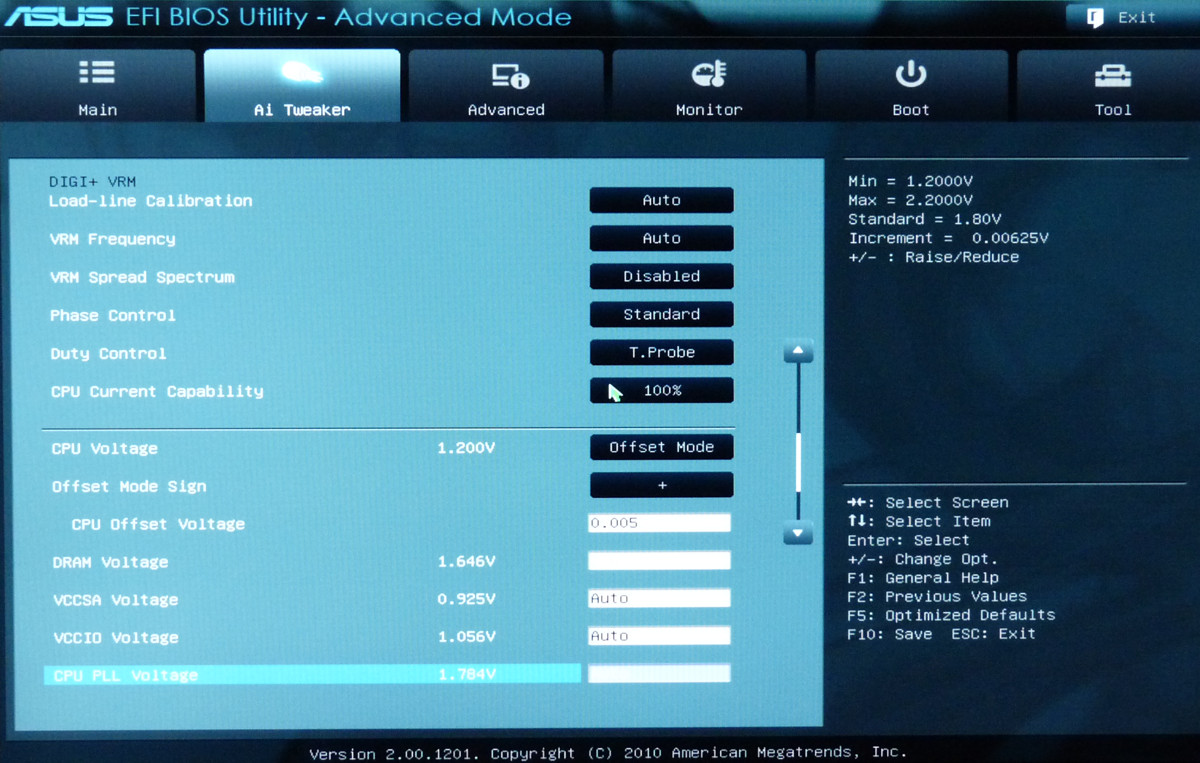1200x763 pixels.
Task: Click the F2: Previous Values hint
Action: [x=936, y=596]
